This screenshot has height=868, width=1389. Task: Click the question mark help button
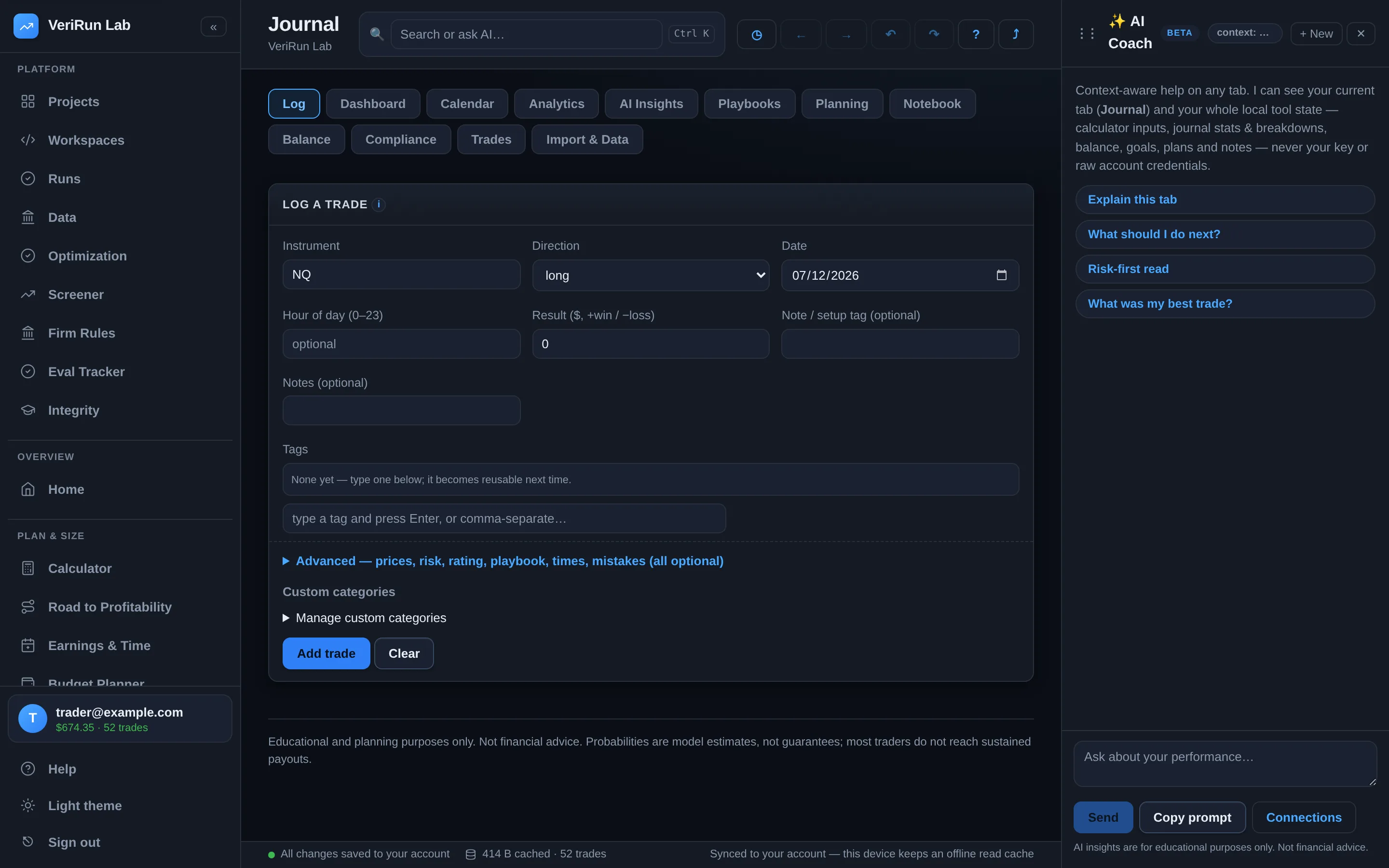click(x=976, y=34)
